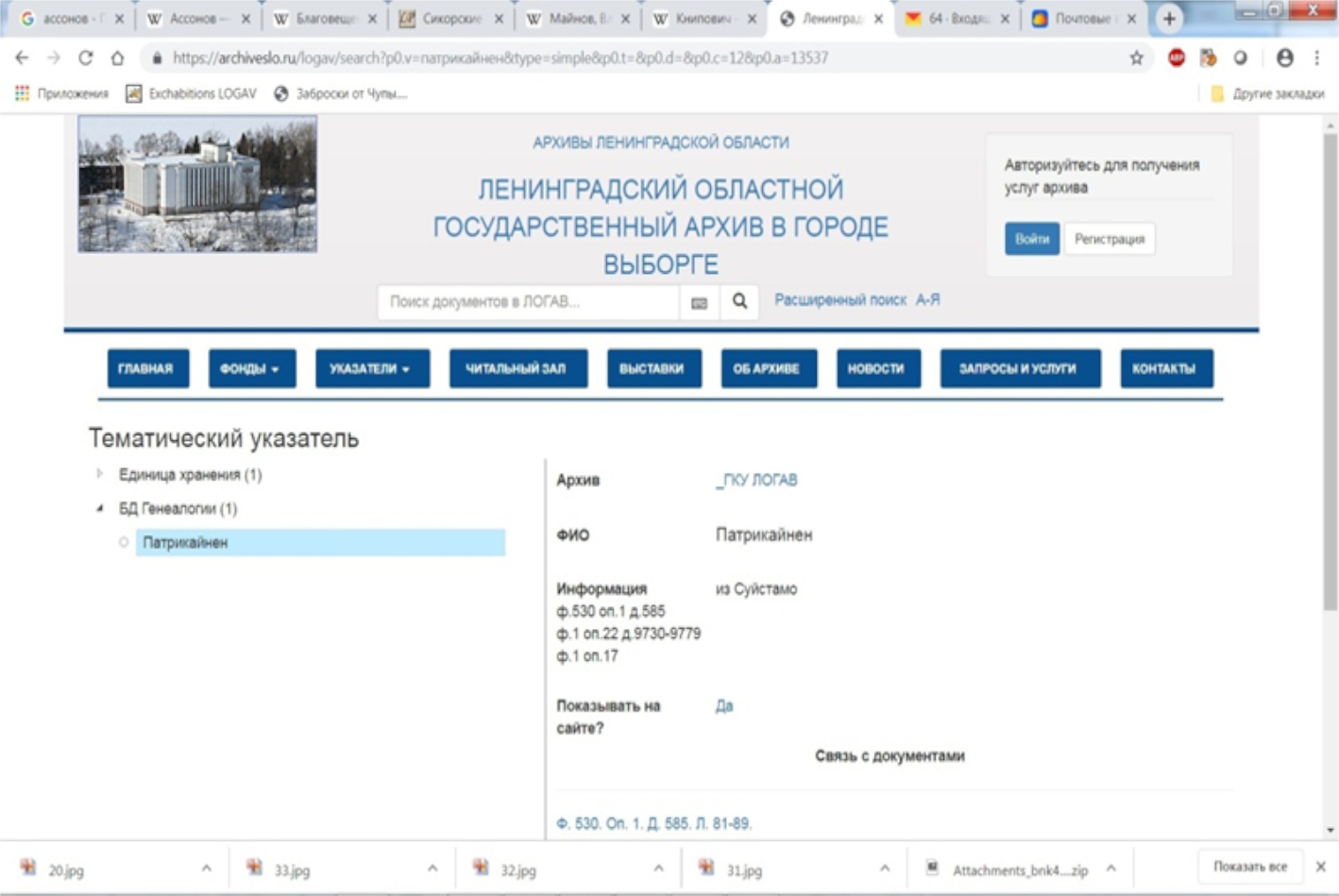
Task: Go to ГЛАВНАЯ menu item
Action: (x=146, y=368)
